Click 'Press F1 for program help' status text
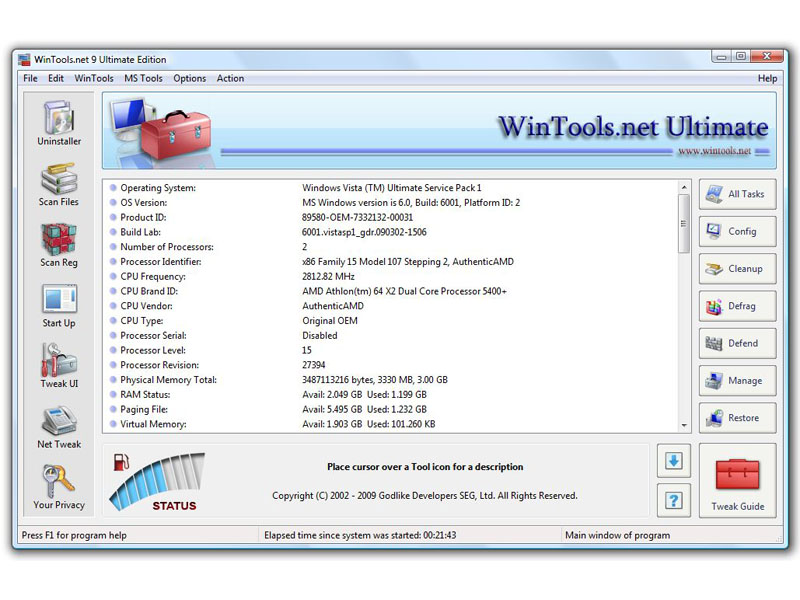 [74, 535]
